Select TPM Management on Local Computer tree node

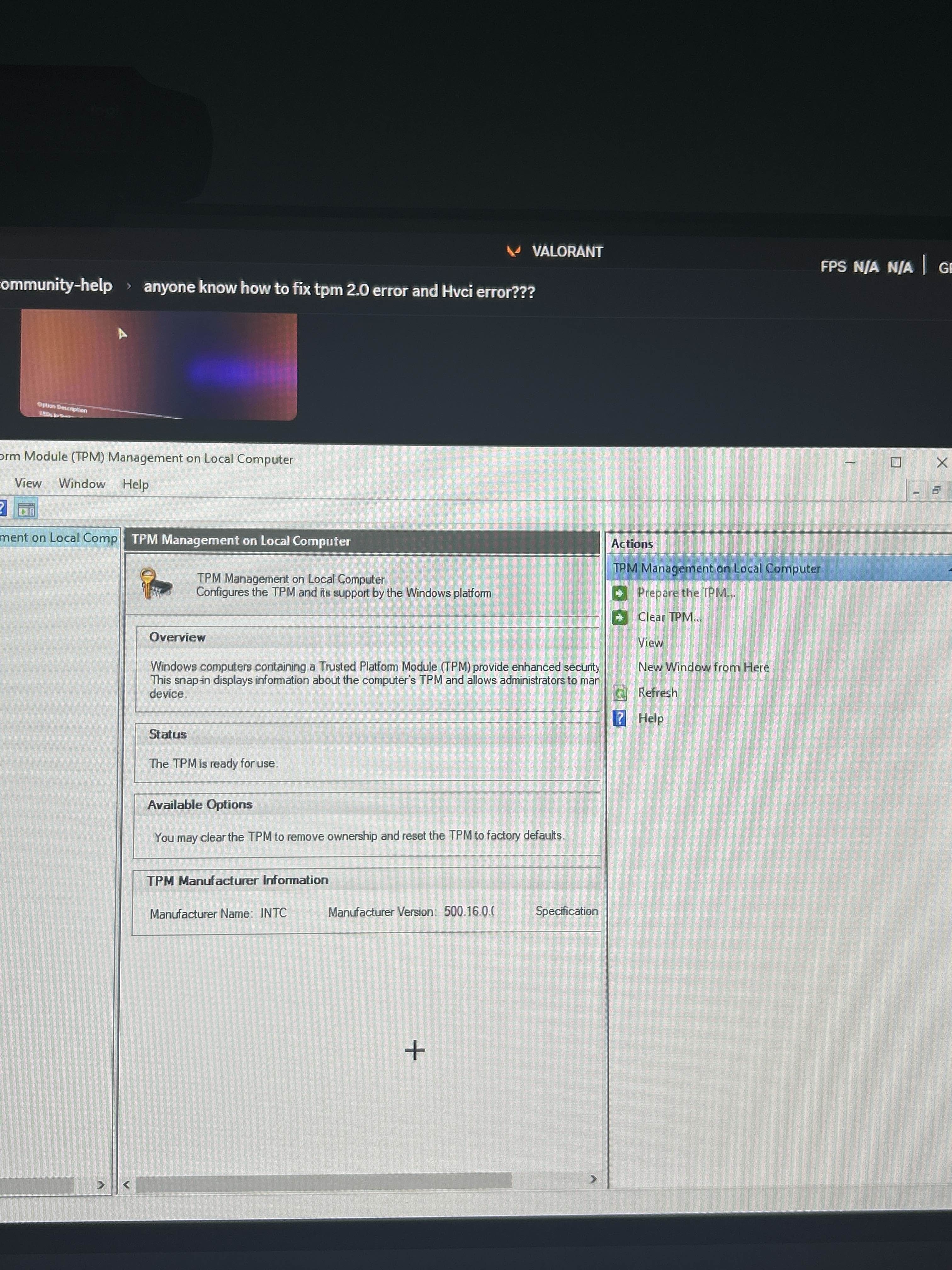59,538
